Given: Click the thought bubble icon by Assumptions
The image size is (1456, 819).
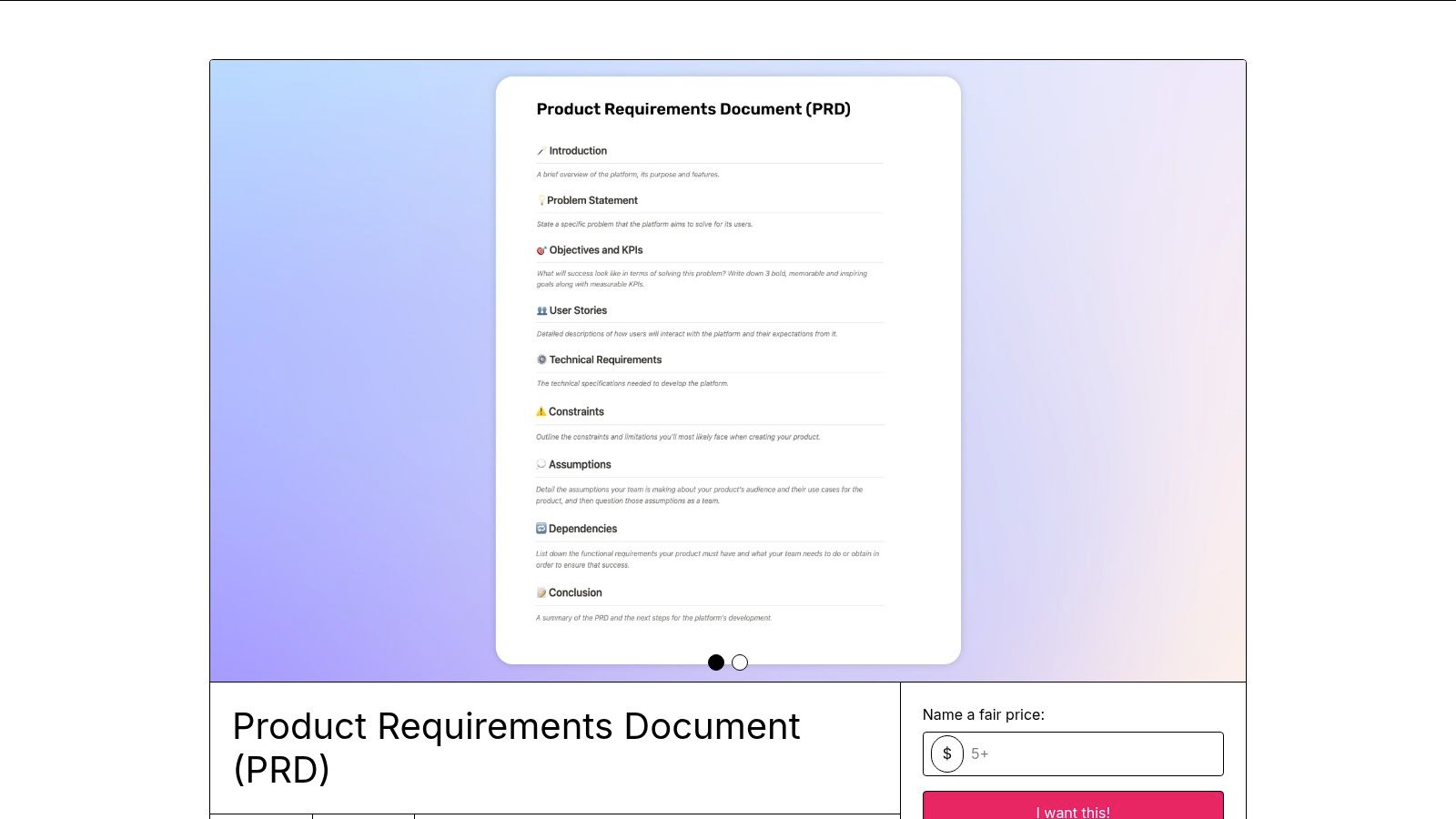Looking at the screenshot, I should [x=541, y=464].
